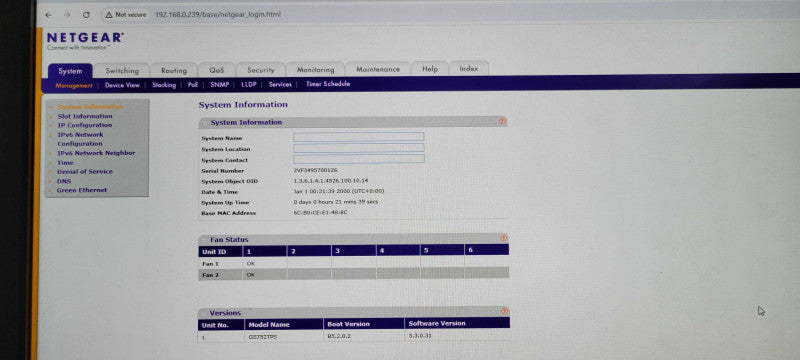800x360 pixels.
Task: Select the System Object OID value
Action: (331, 181)
